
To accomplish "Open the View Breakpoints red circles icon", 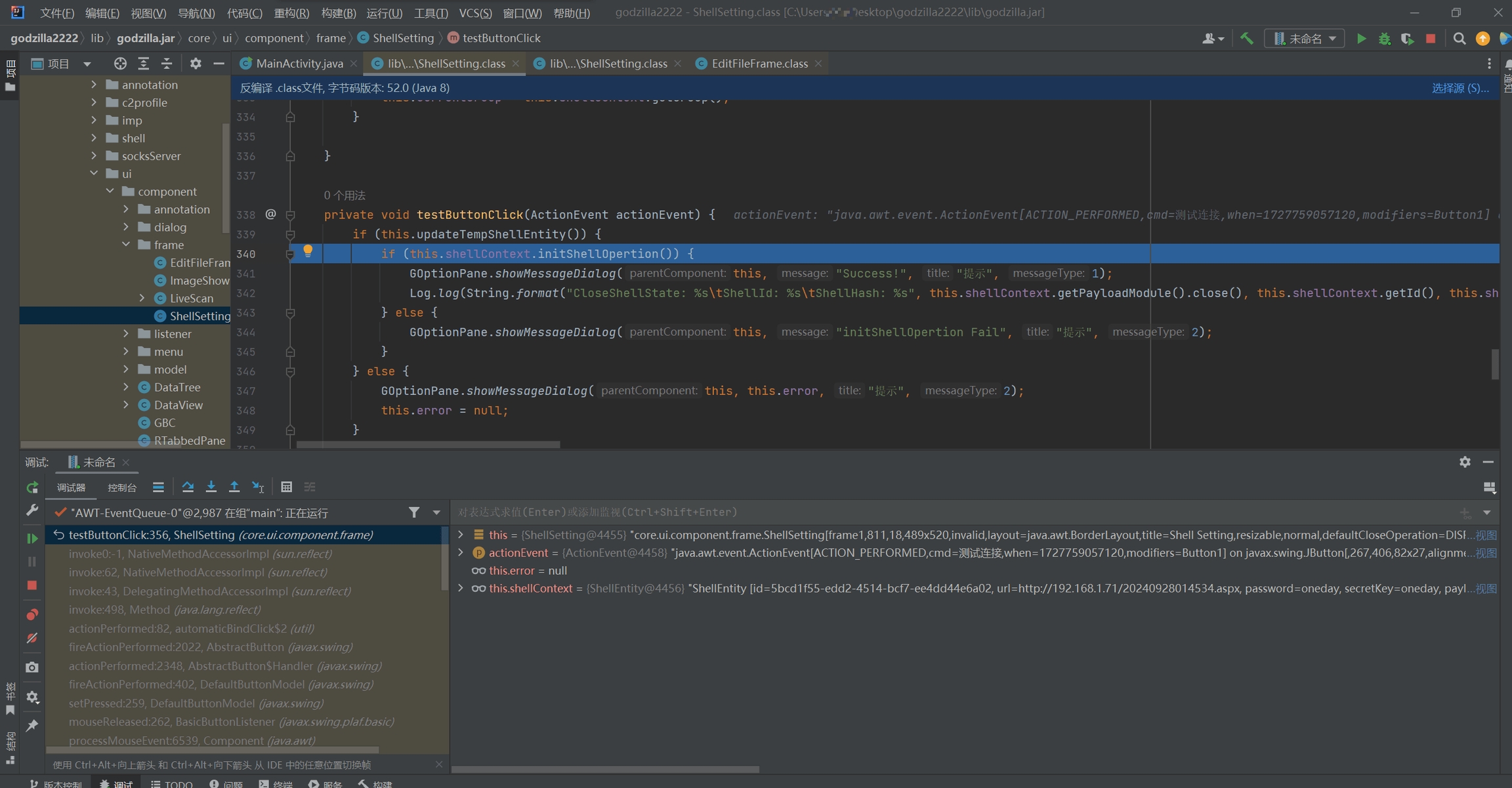I will coord(31,615).
